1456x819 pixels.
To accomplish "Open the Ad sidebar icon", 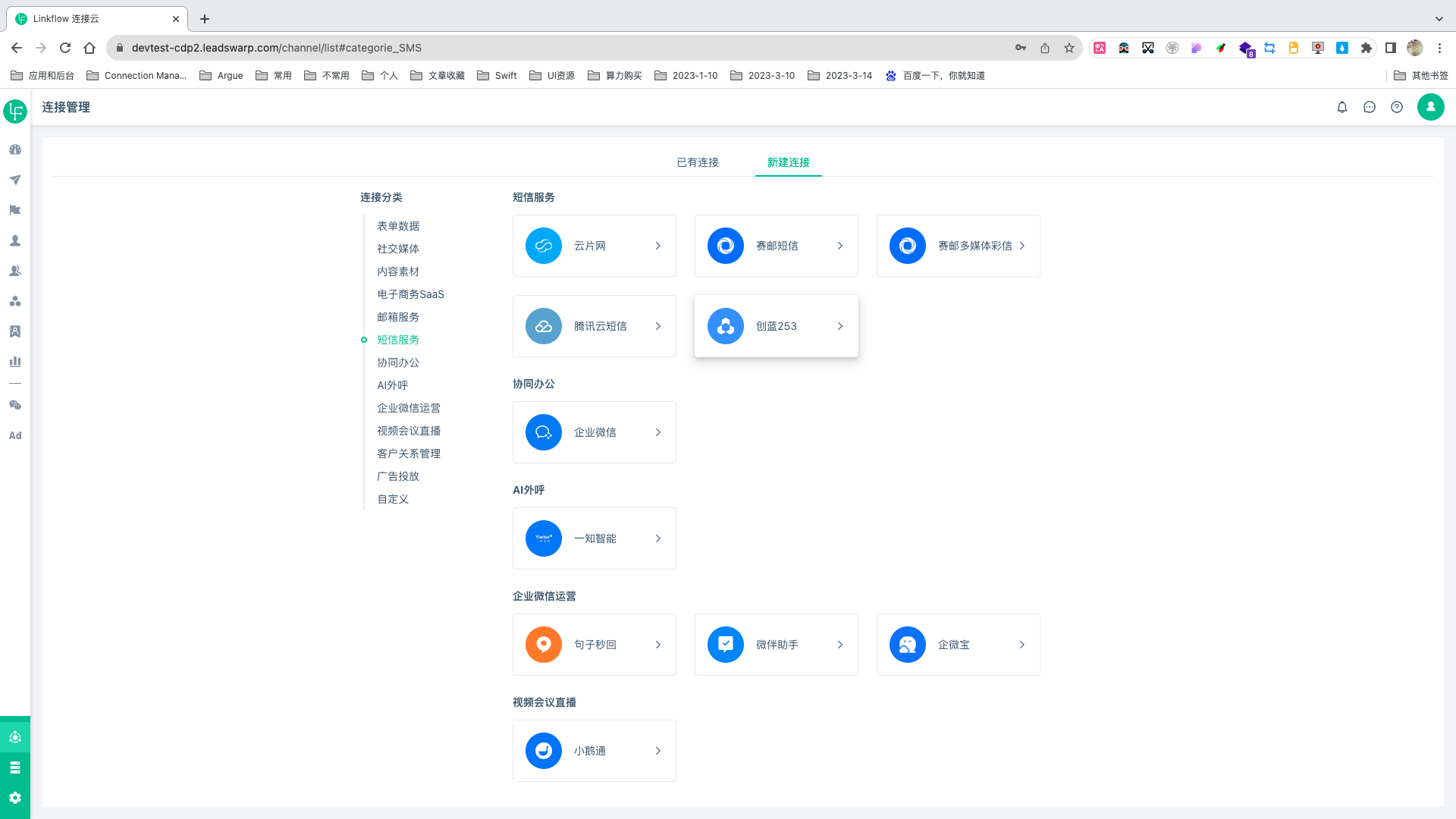I will (15, 435).
